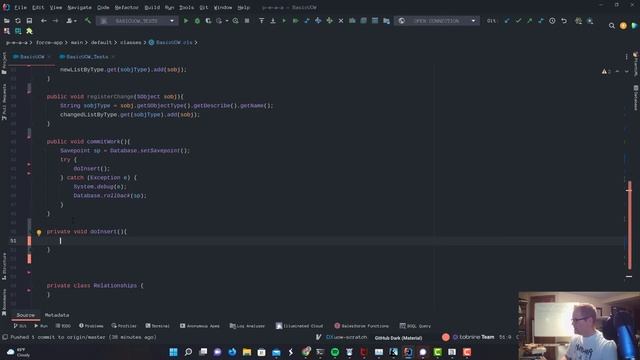Open the BasicUOW_Tests run configuration dropdown

137,20
